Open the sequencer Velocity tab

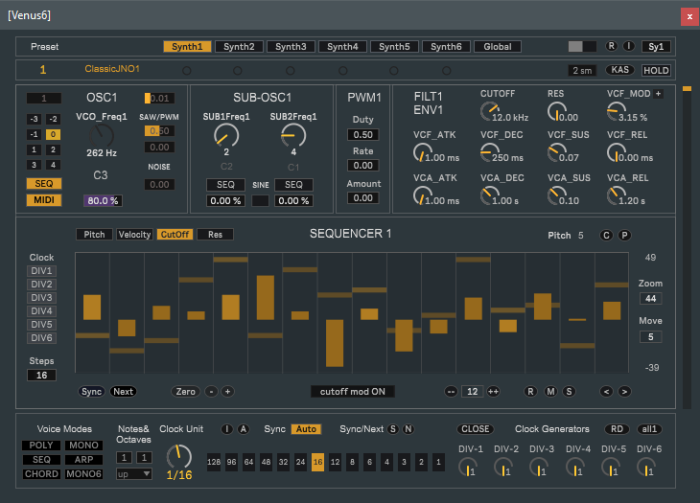tap(134, 235)
